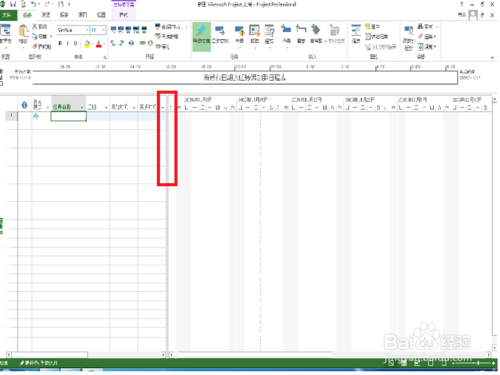Open the Find dropdown
Image resolution: width=500 pixels, height=375 pixels.
[427, 26]
